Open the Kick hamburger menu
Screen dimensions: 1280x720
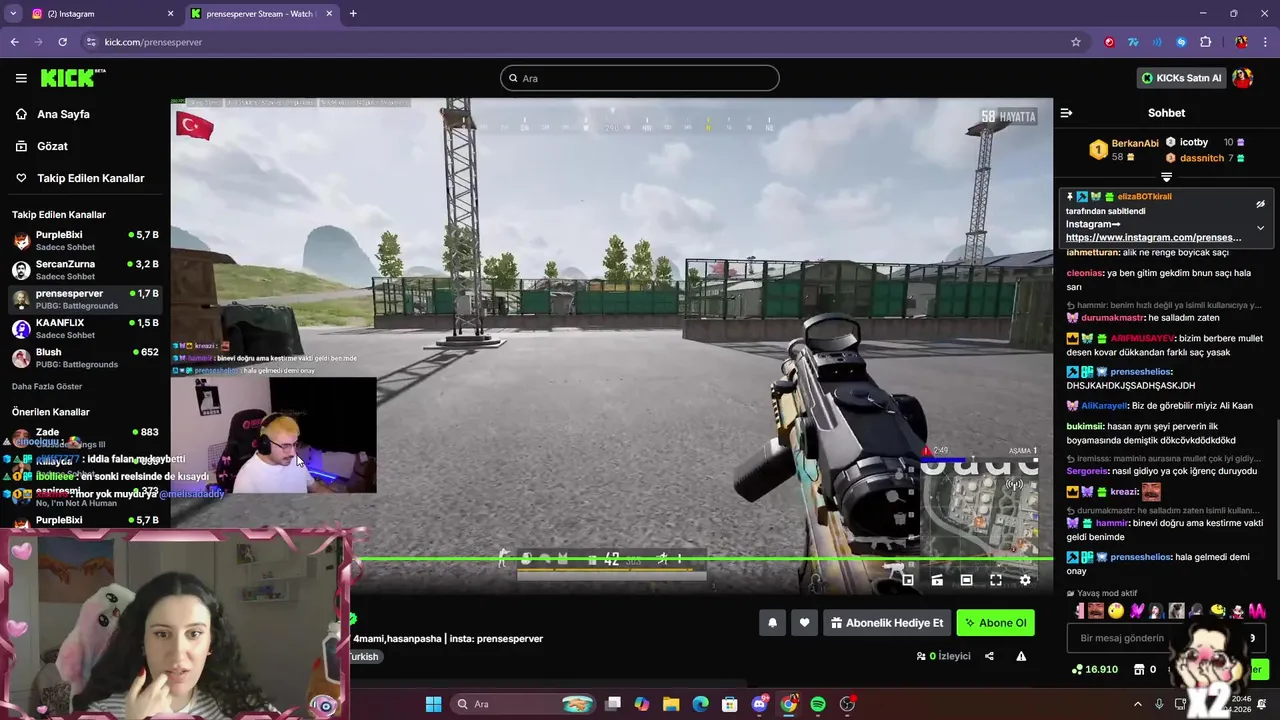21,78
